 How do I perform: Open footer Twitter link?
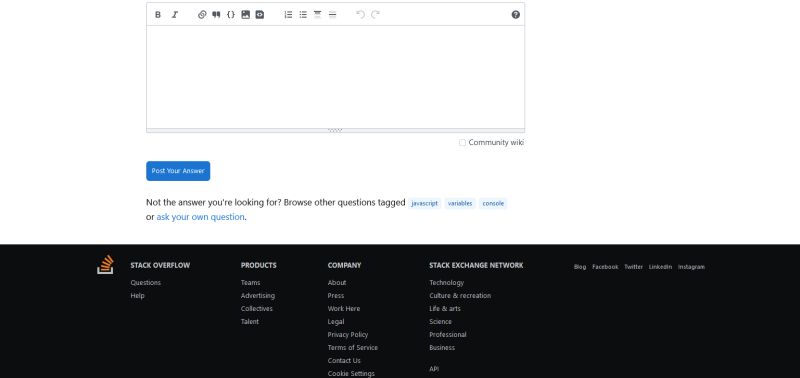(633, 267)
